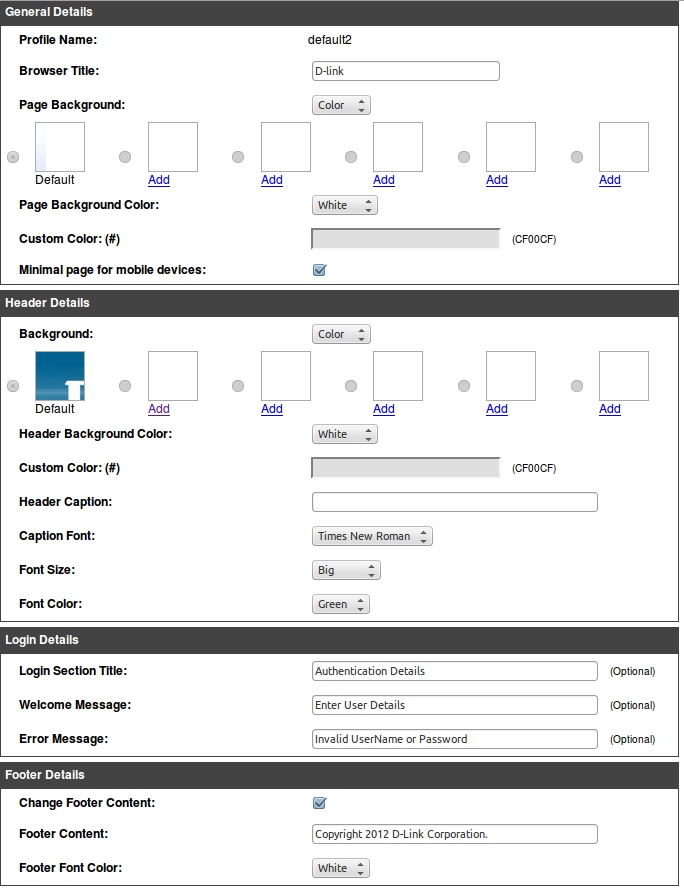Open the Font Size dropdown
Viewport: 684px width, 888px height.
[346, 570]
